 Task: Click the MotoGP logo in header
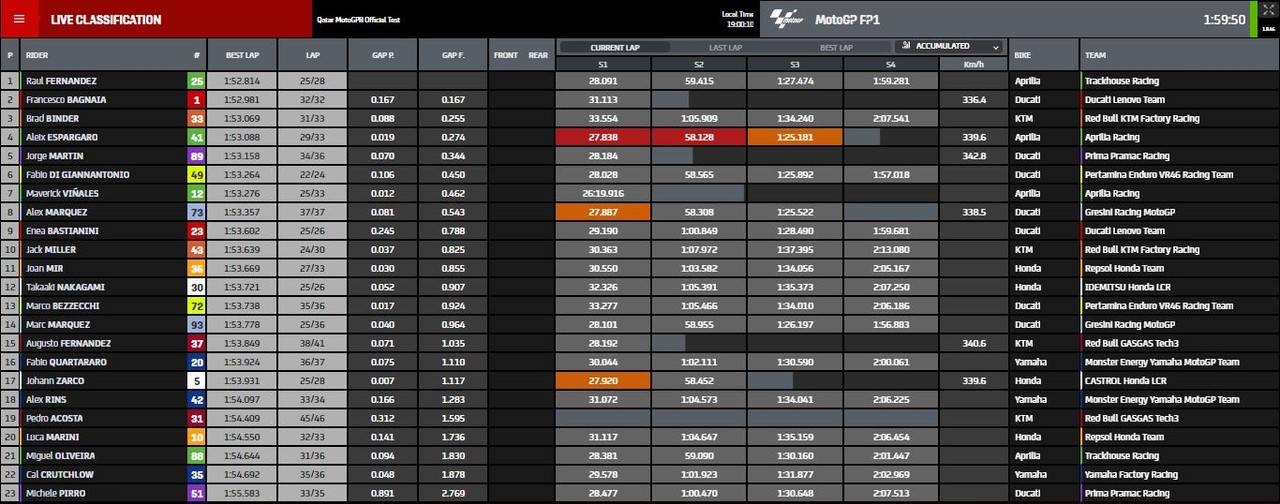click(789, 19)
